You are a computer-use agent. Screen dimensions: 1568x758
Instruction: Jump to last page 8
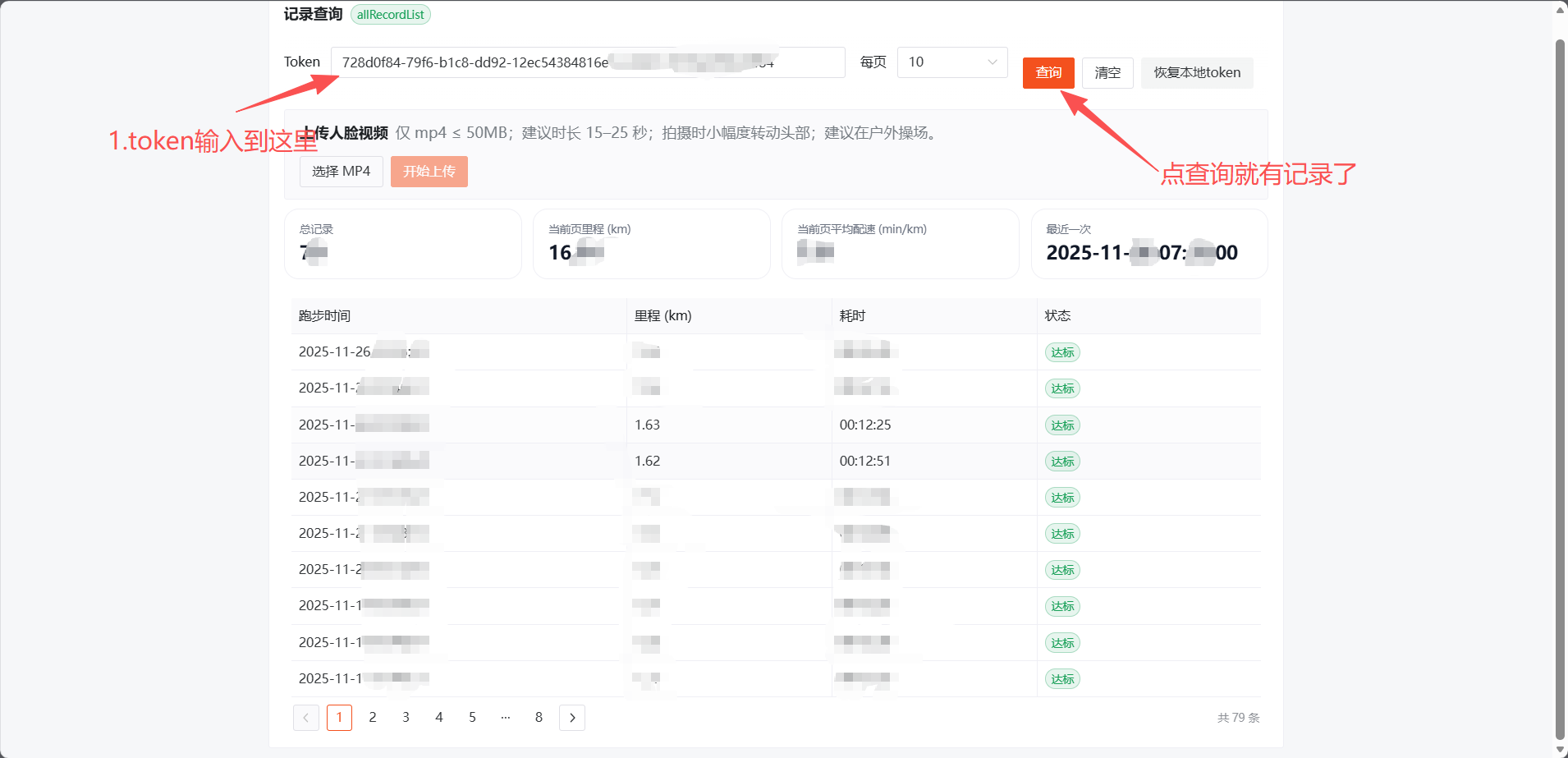[539, 718]
